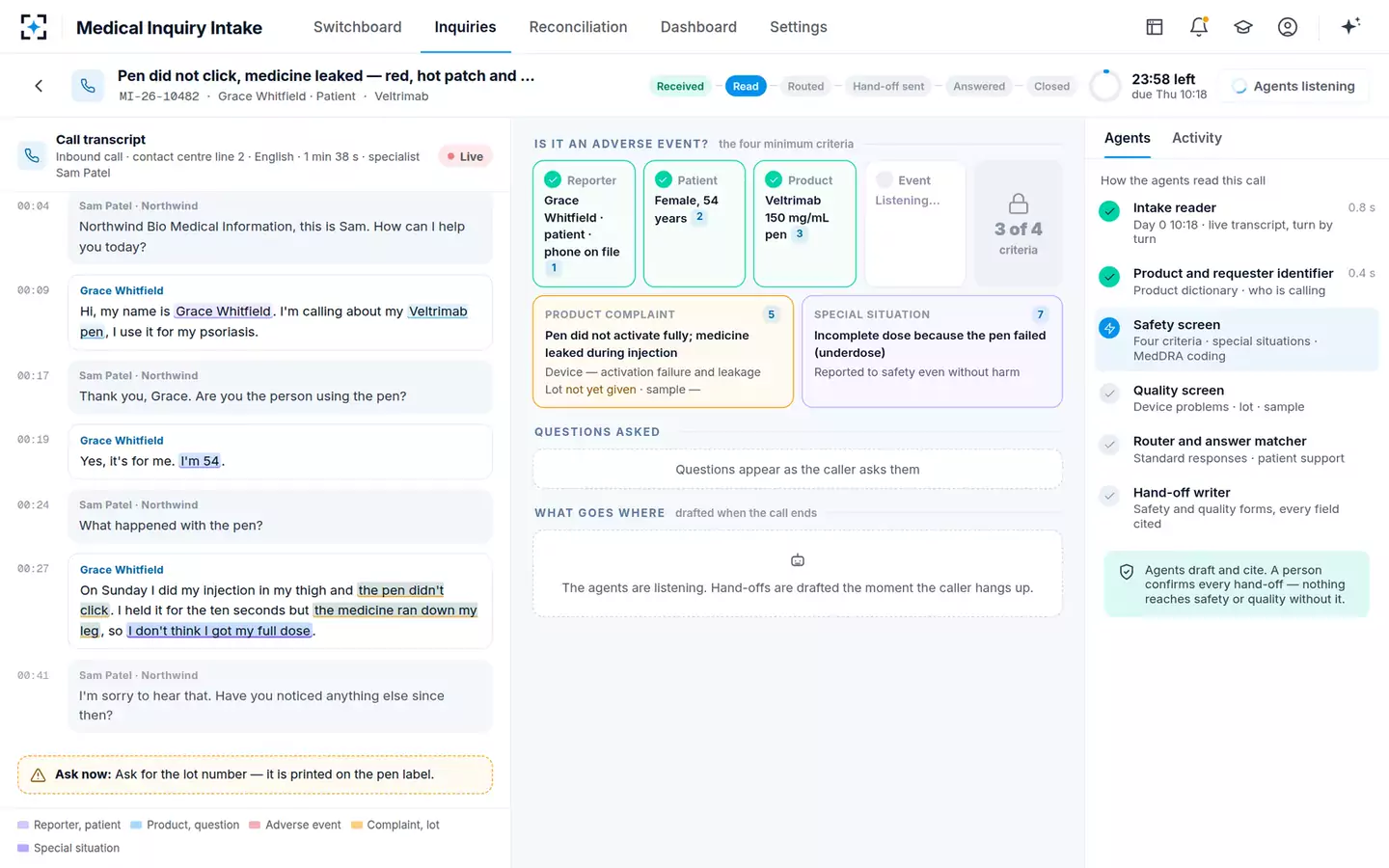
Task: Expand the Hand-off writer agent row
Action: click(1237, 507)
